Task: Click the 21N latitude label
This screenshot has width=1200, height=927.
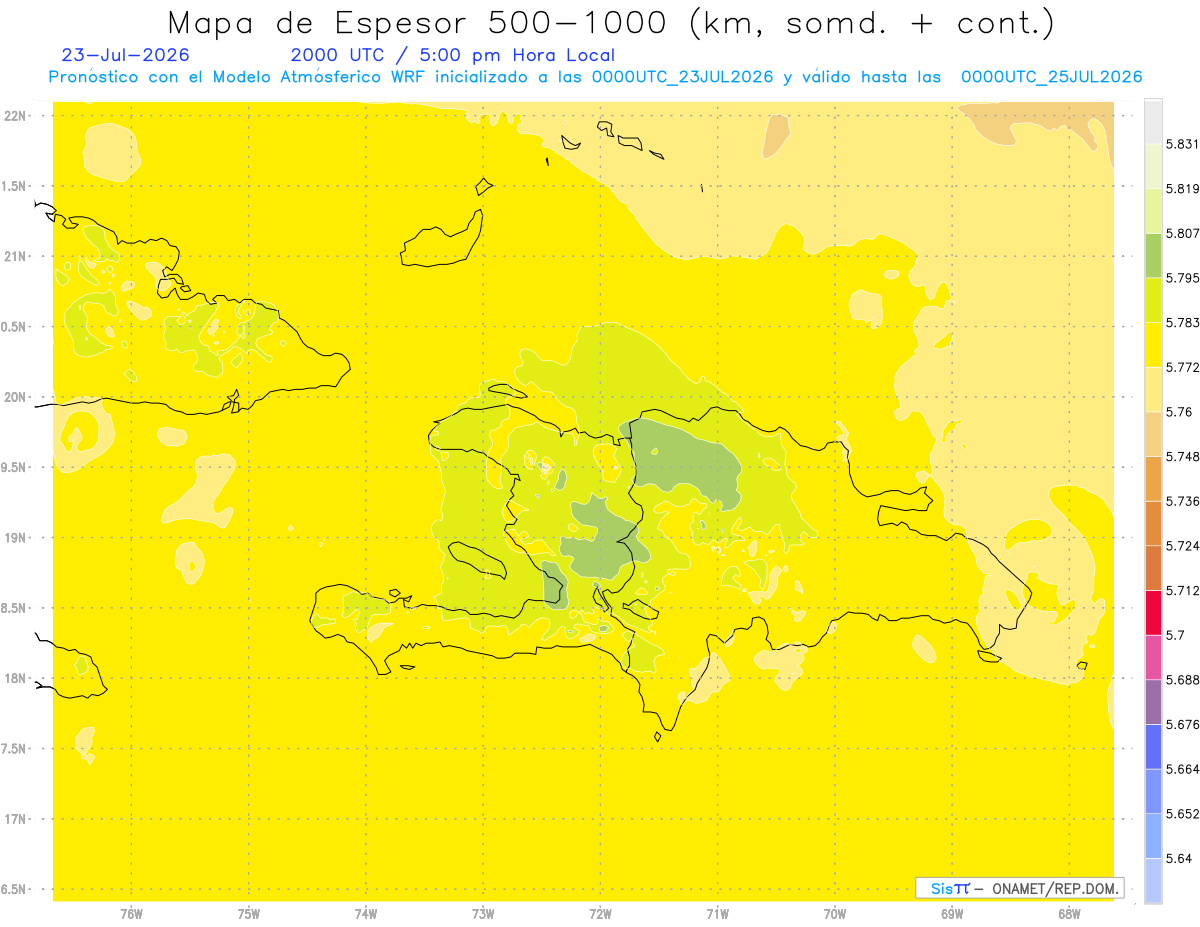Action: coord(15,256)
